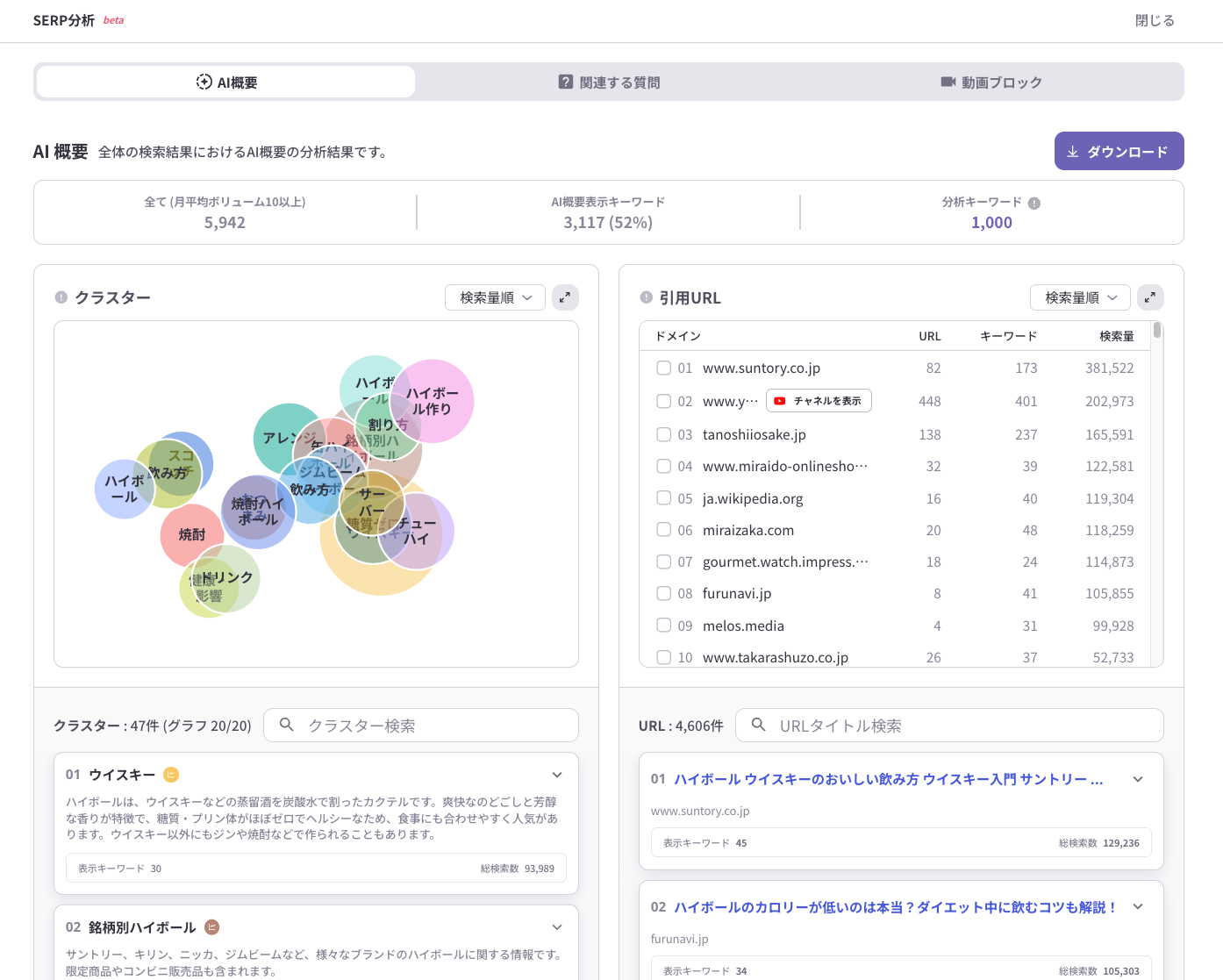
Task: Click the magnifier icon in URLタイトル検索 field
Action: pos(759,725)
